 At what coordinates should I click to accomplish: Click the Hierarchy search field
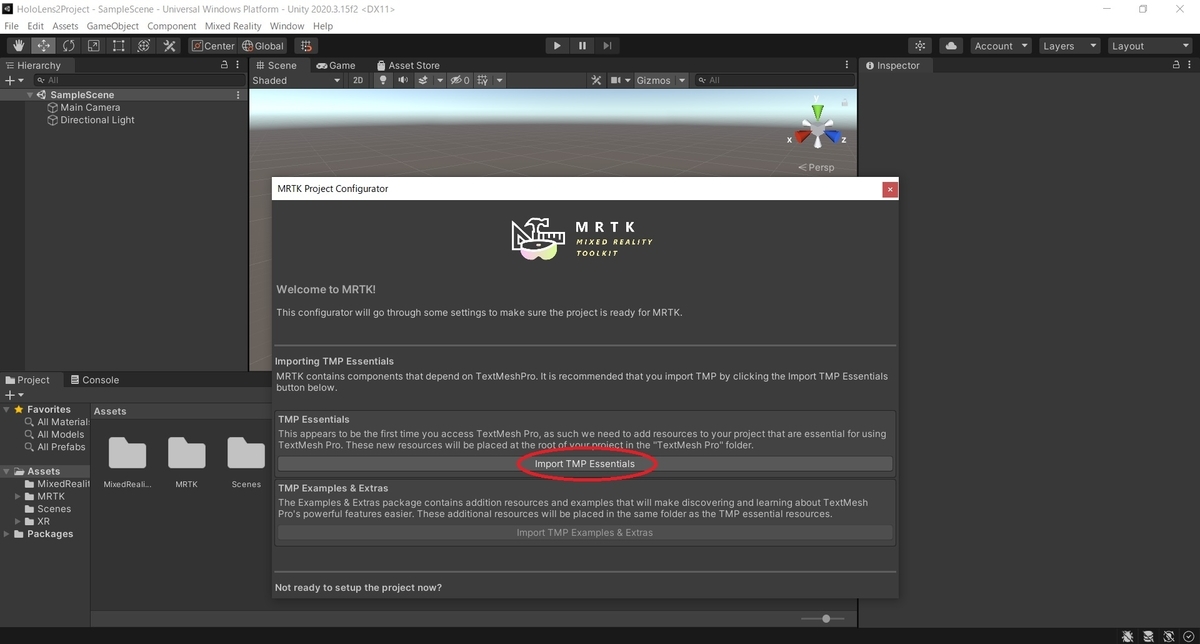140,80
